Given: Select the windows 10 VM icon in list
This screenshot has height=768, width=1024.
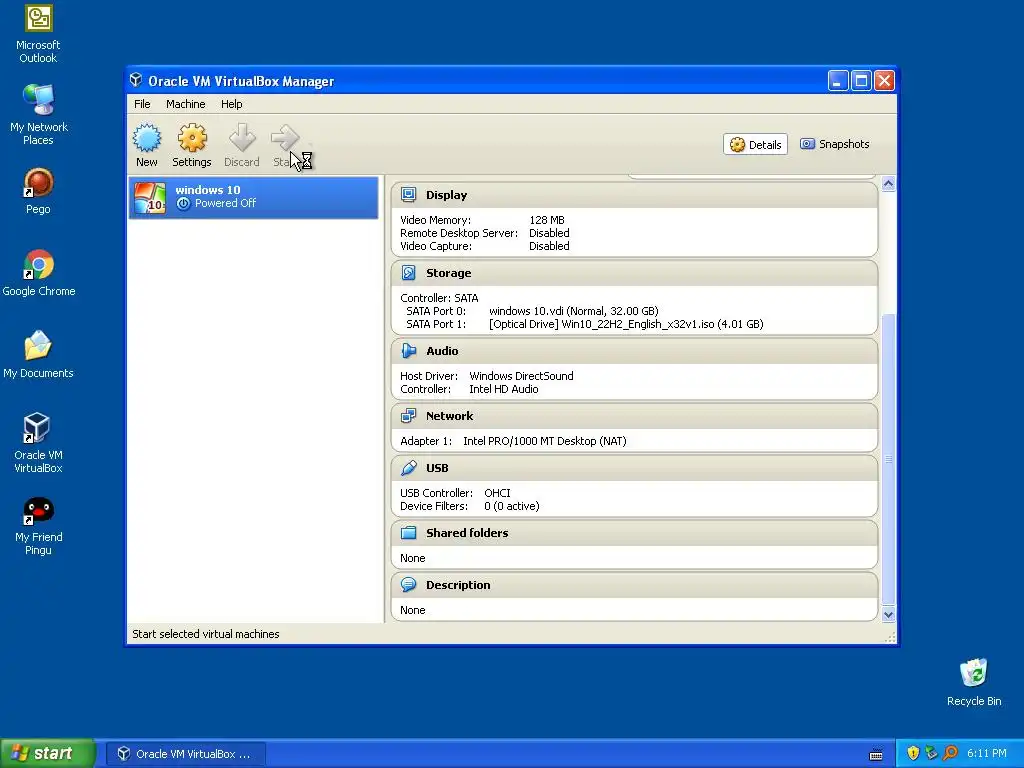Looking at the screenshot, I should pyautogui.click(x=150, y=198).
